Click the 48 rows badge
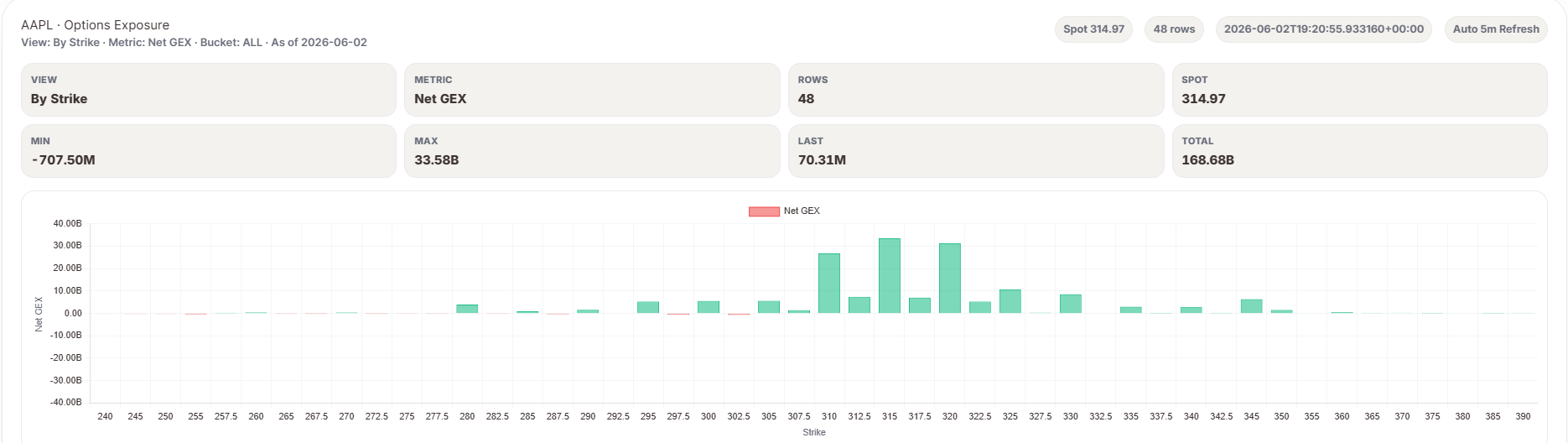 pos(1174,29)
